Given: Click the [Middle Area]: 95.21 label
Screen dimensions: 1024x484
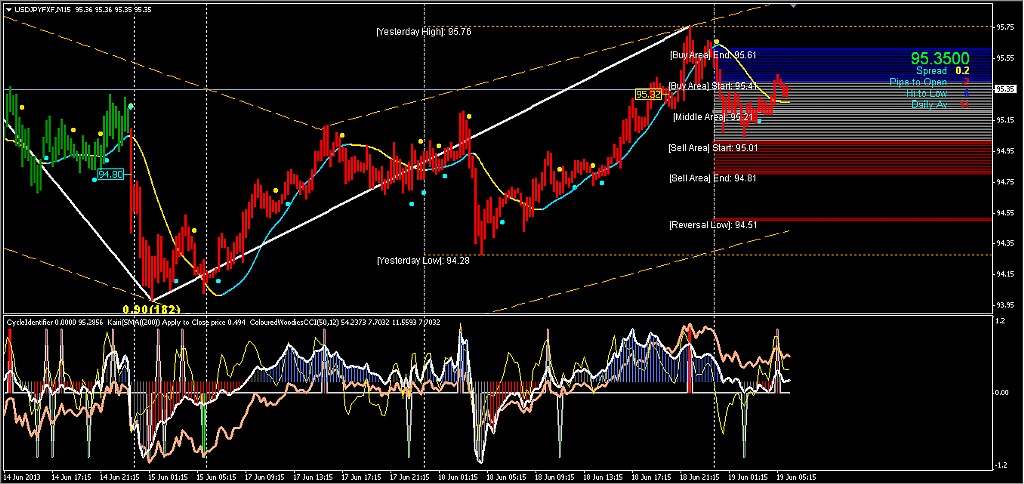Looking at the screenshot, I should click(x=714, y=116).
